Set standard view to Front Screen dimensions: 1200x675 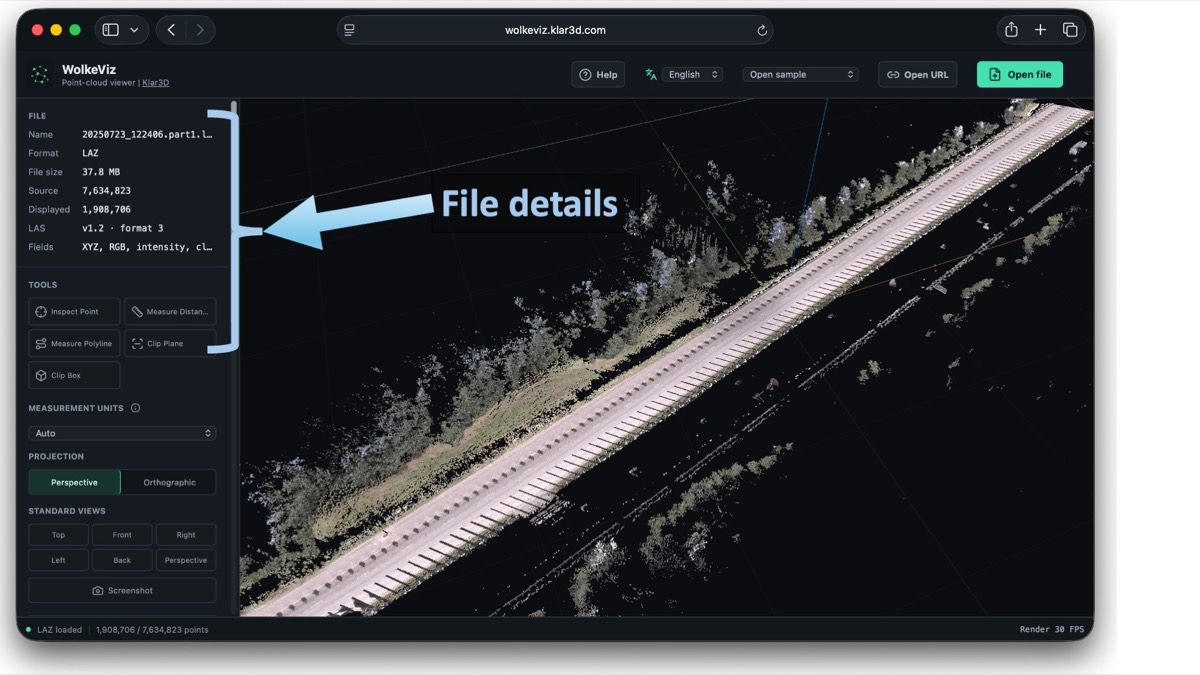[x=122, y=535]
